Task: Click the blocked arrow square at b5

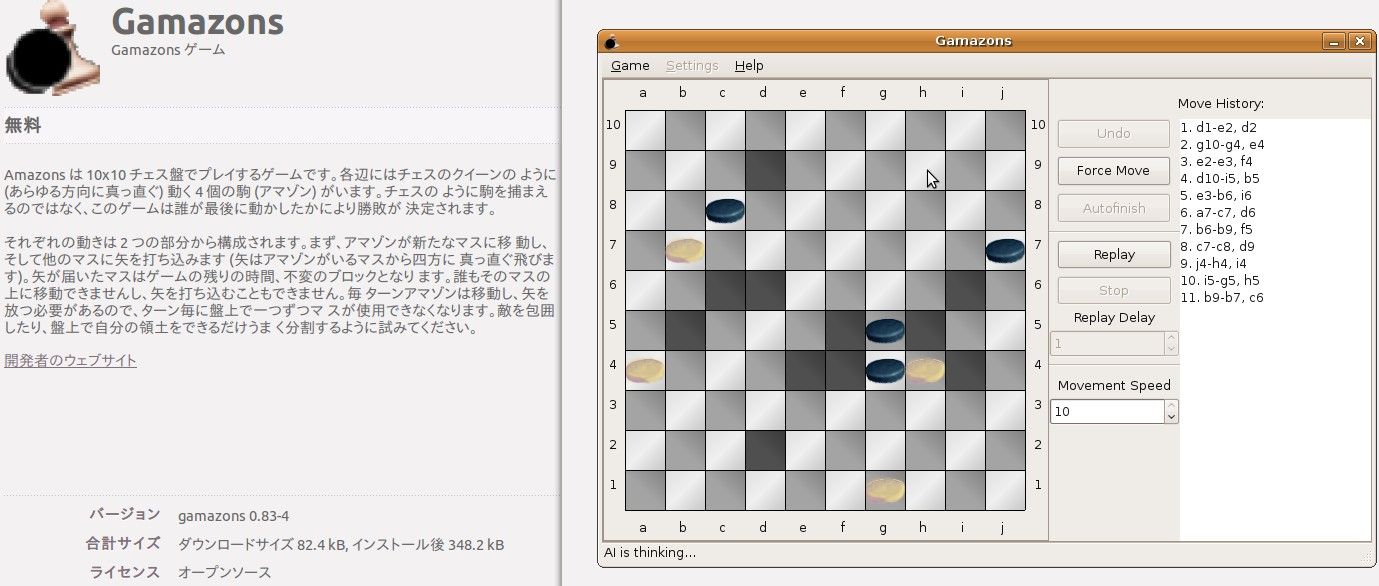Action: click(x=685, y=330)
